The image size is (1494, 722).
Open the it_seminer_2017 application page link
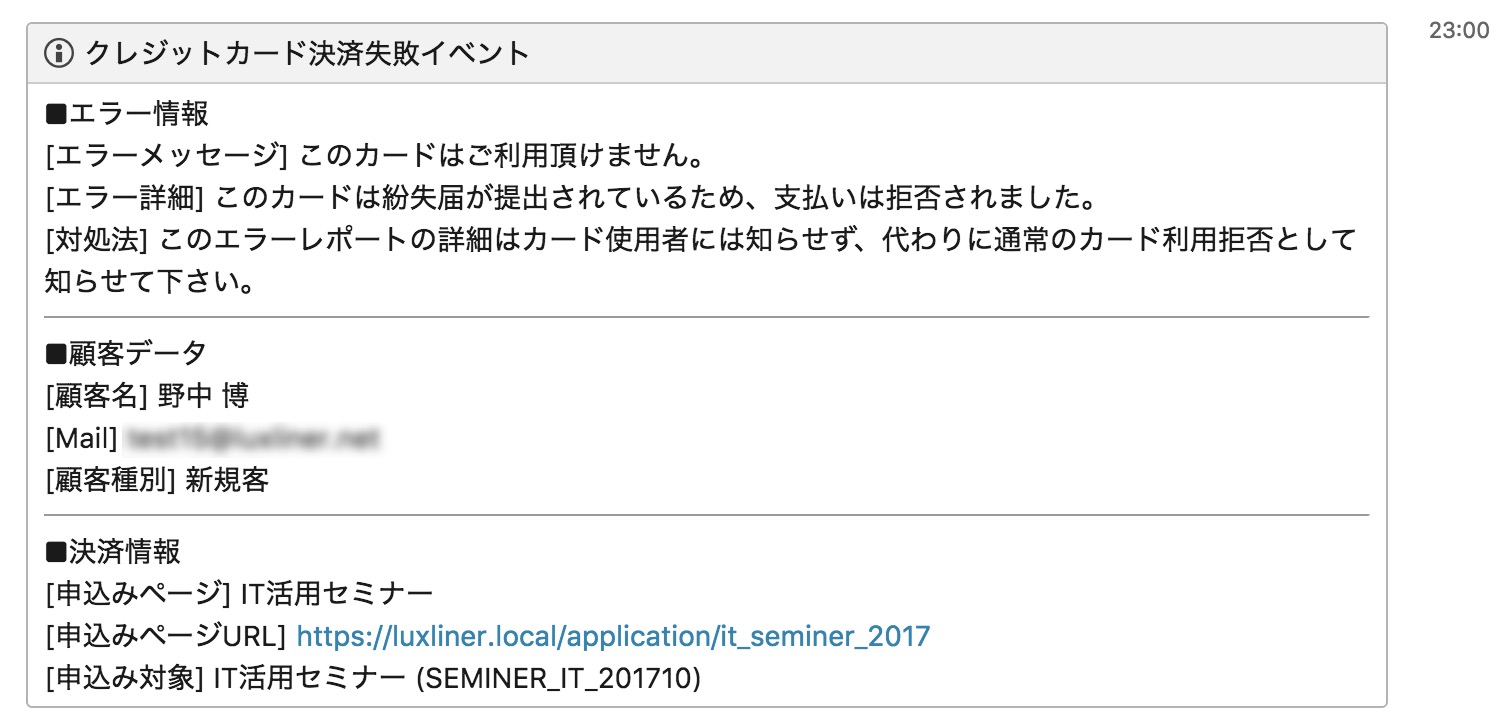[x=613, y=636]
